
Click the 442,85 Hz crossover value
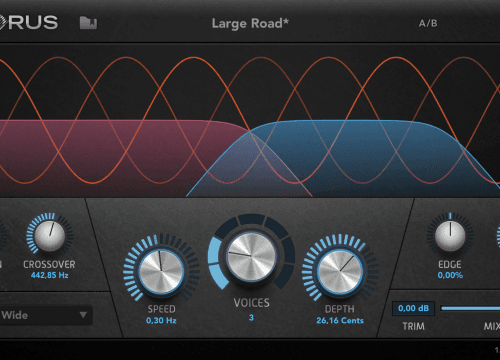tap(50, 275)
